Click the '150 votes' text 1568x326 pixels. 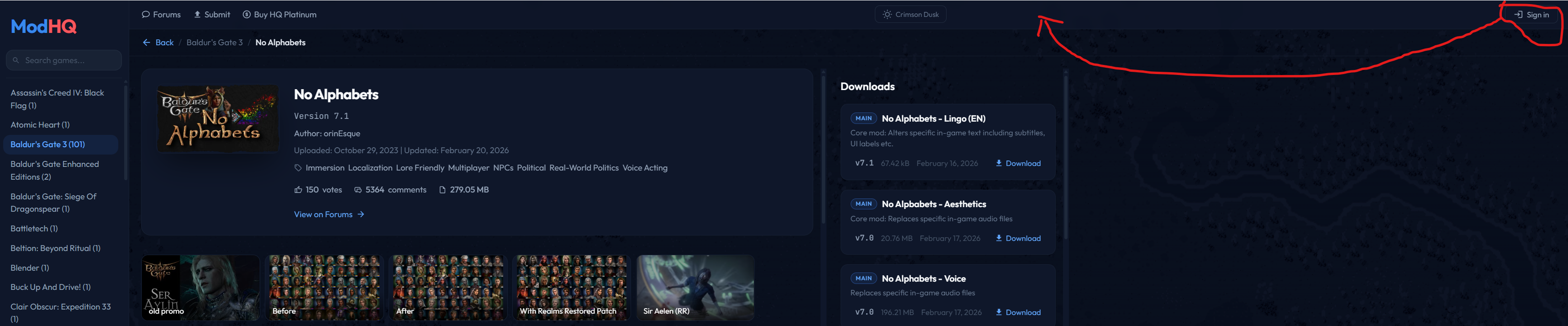[x=324, y=190]
